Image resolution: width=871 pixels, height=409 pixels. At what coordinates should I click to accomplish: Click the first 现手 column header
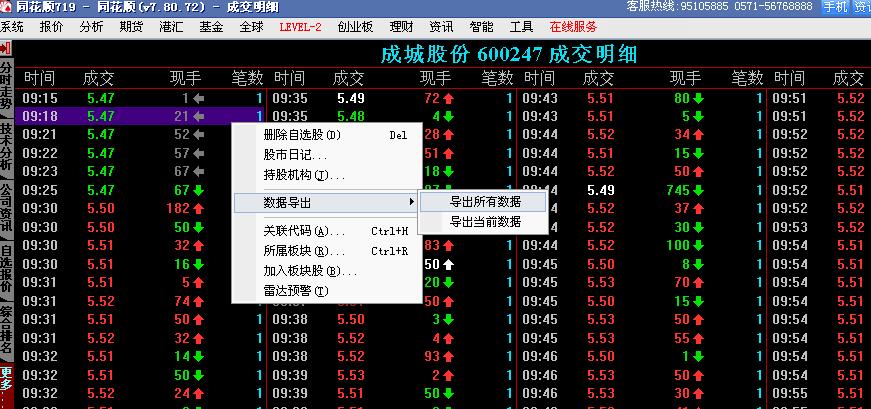coord(186,78)
